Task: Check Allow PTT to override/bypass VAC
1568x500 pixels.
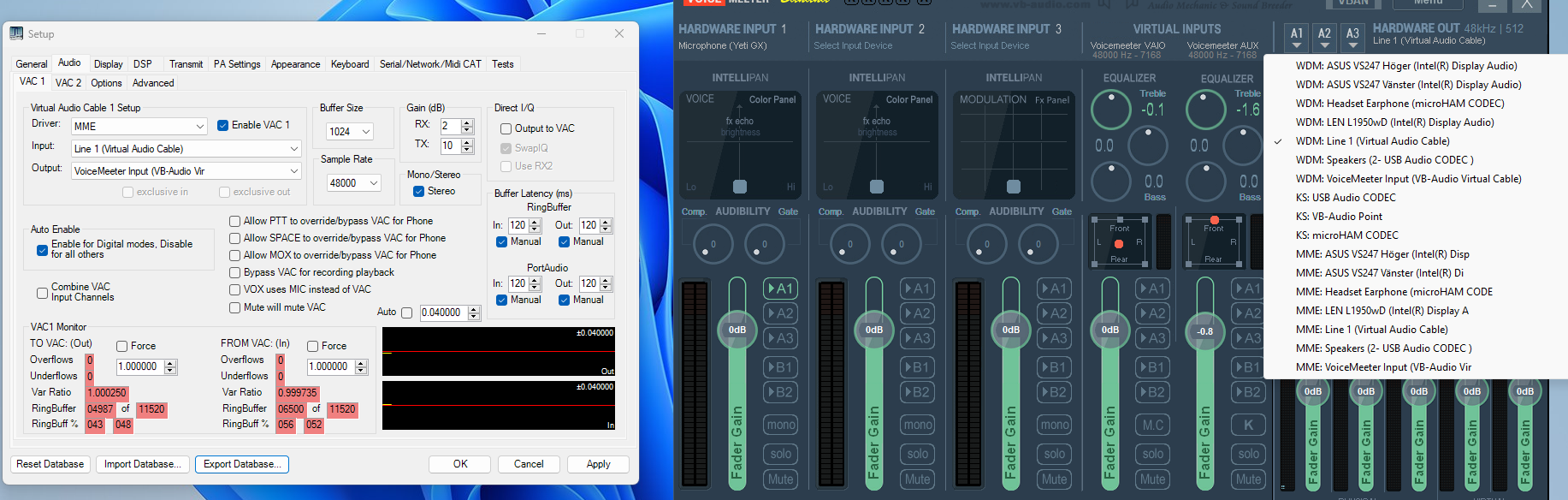Action: (234, 221)
